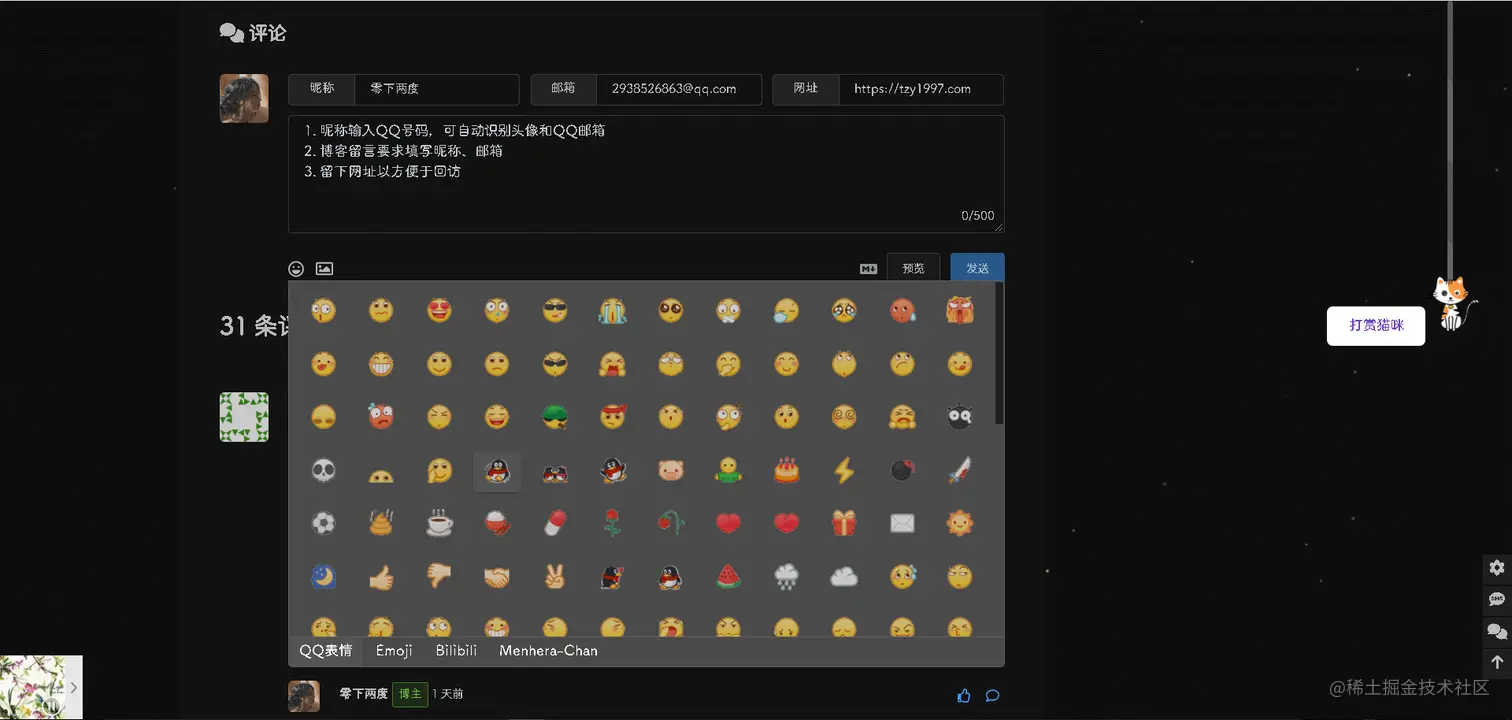Jump to comments via sidebar chat icon
The width and height of the screenshot is (1512, 720).
(x=1497, y=631)
